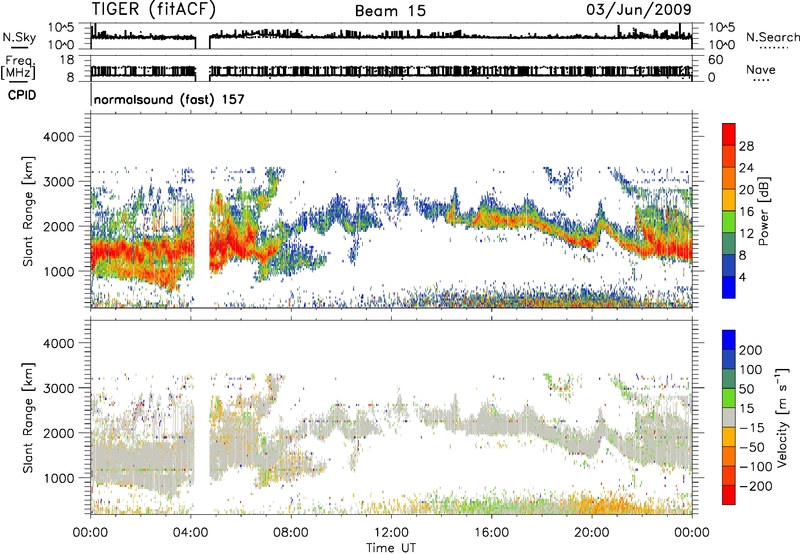Click the '4000' tick on power panel
Image resolution: width=800 pixels, height=554 pixels.
(58, 137)
